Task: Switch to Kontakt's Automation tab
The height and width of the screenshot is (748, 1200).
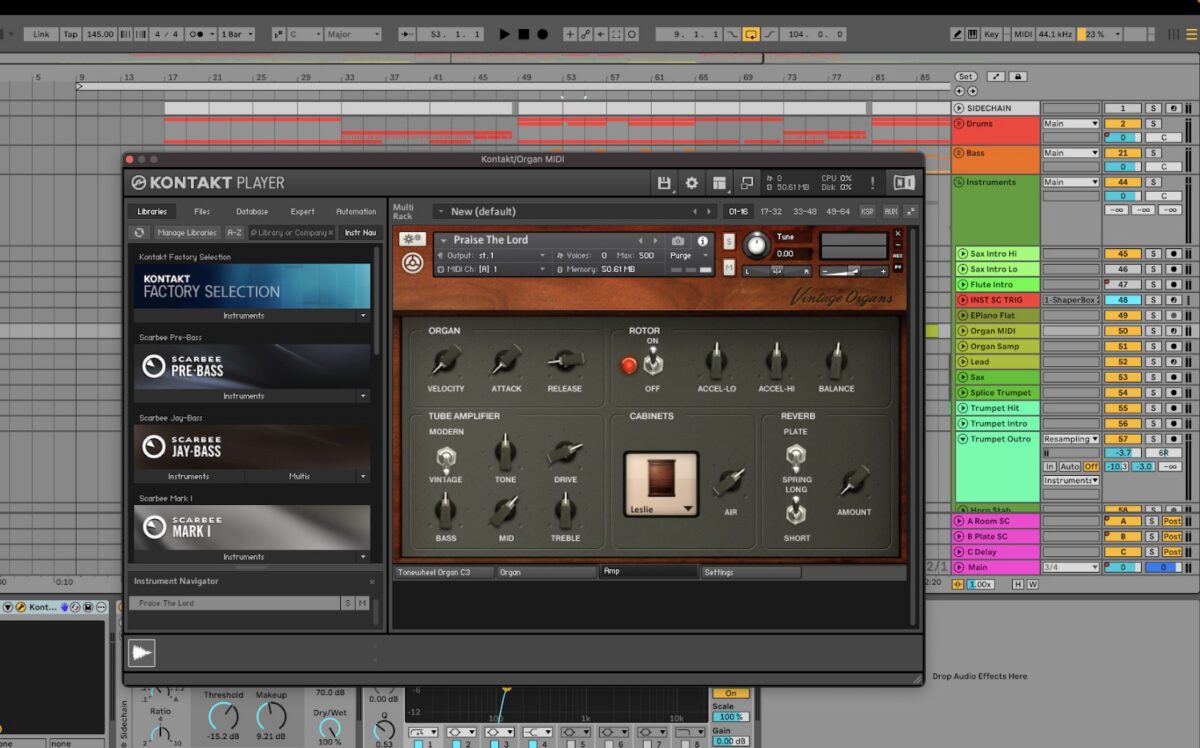Action: (356, 211)
